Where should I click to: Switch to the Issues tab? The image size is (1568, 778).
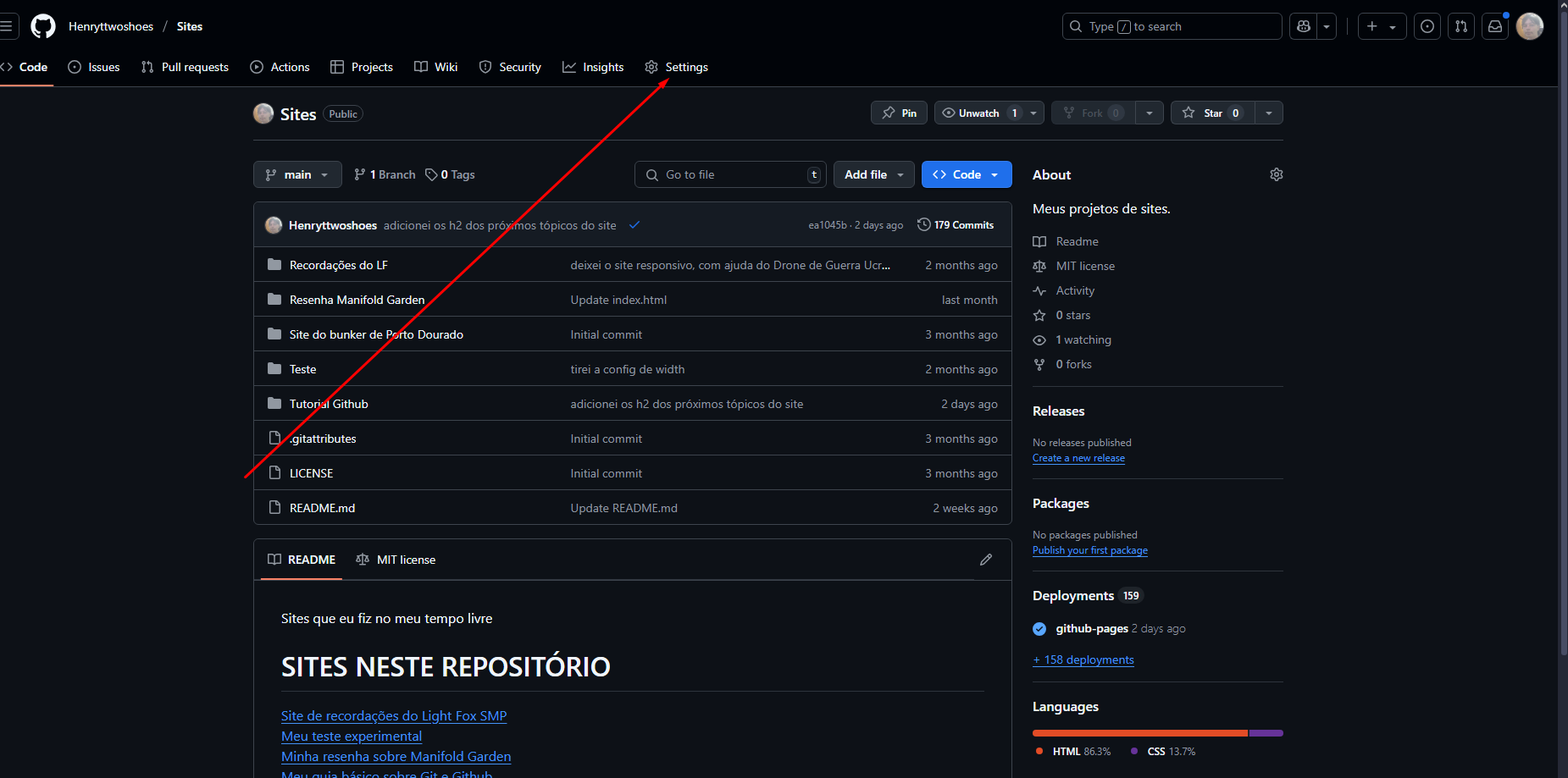pos(94,67)
